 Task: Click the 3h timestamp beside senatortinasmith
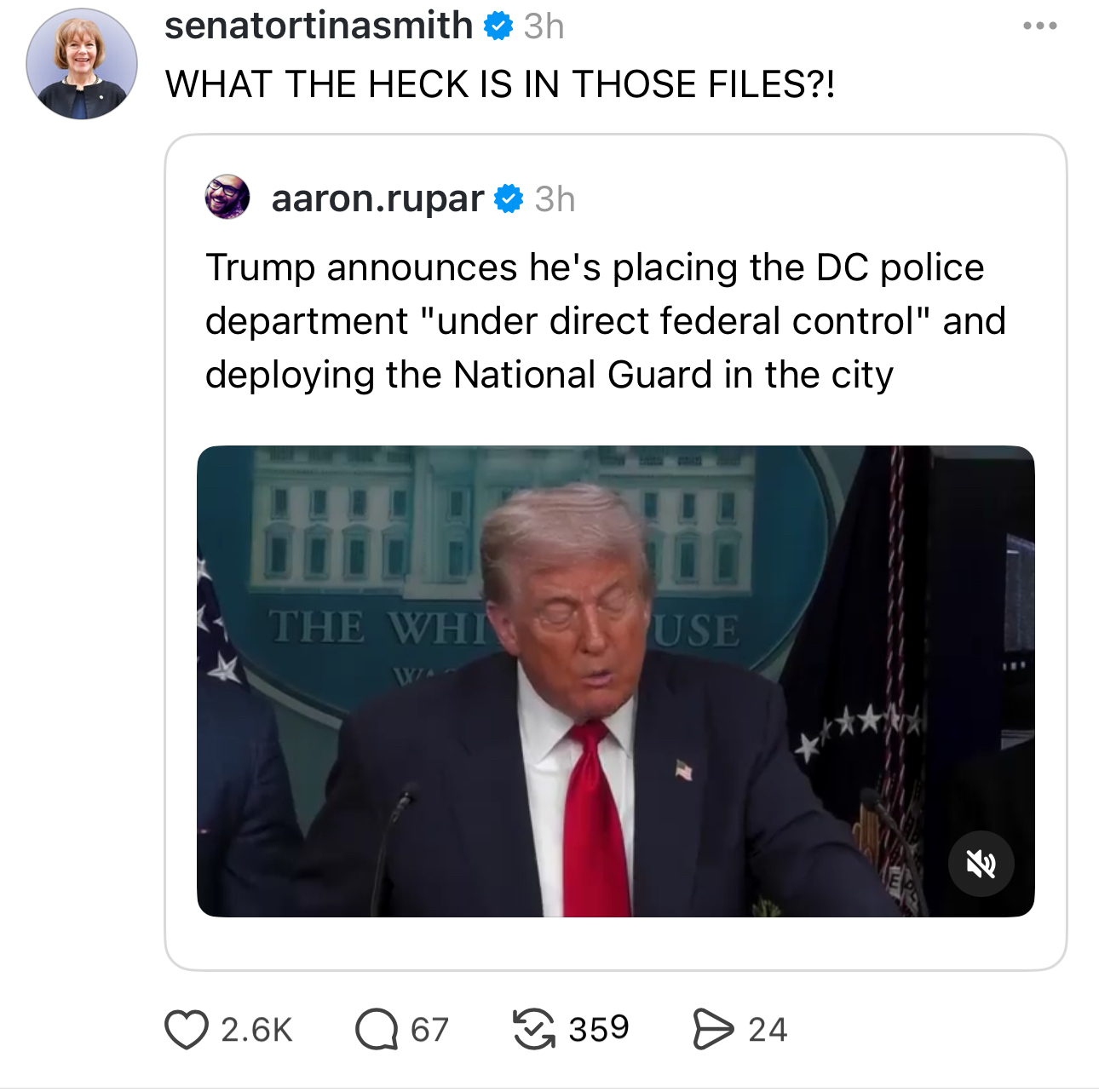pyautogui.click(x=544, y=26)
